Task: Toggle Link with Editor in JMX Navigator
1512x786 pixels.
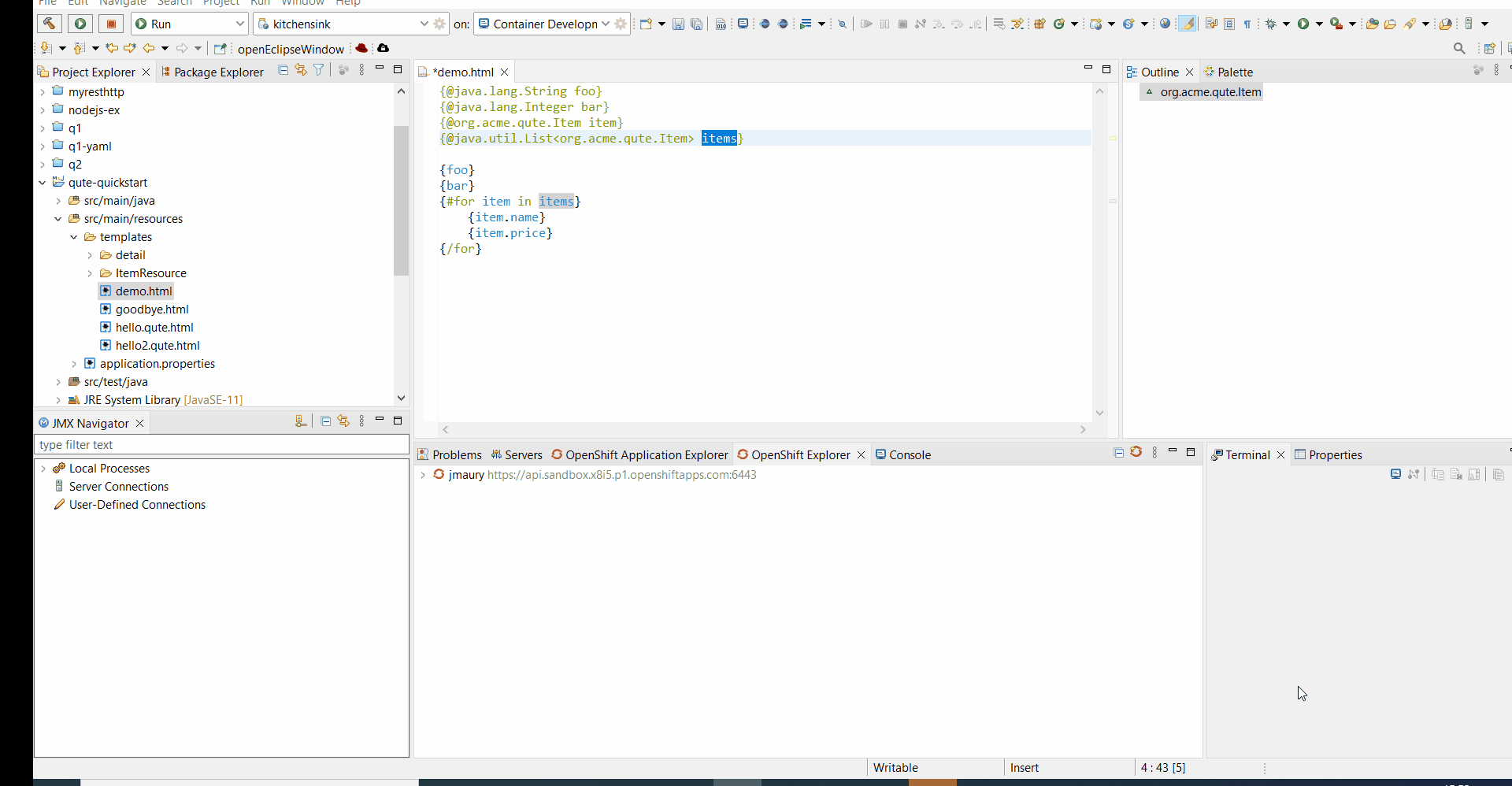Action: 343,421
